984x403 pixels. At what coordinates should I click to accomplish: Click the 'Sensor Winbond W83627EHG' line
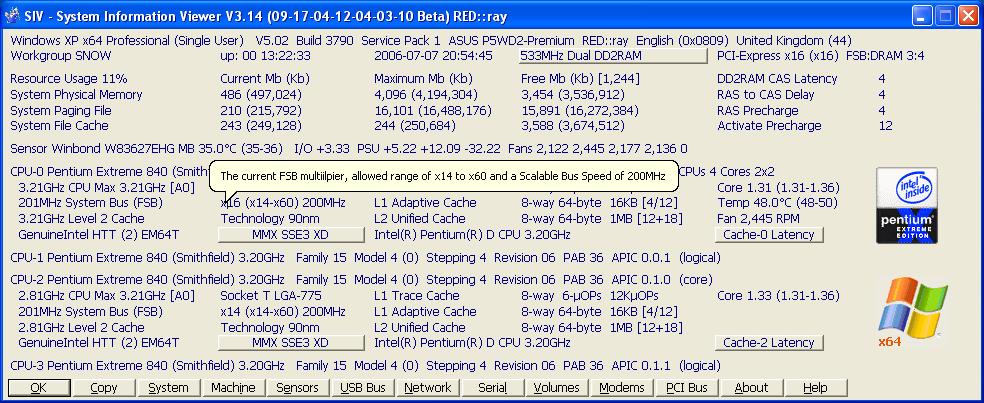(349, 149)
